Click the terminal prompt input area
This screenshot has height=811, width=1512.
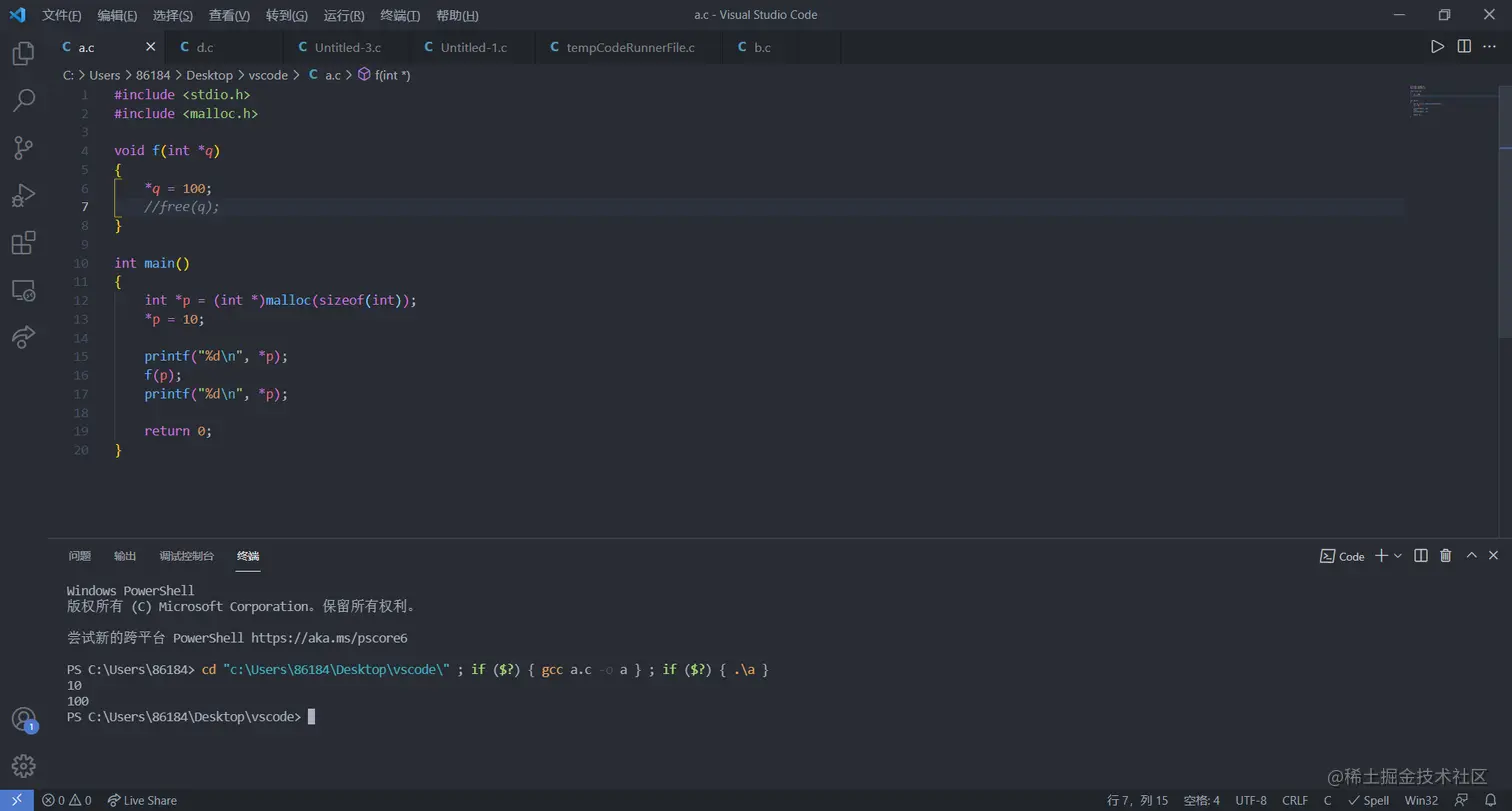coord(312,717)
